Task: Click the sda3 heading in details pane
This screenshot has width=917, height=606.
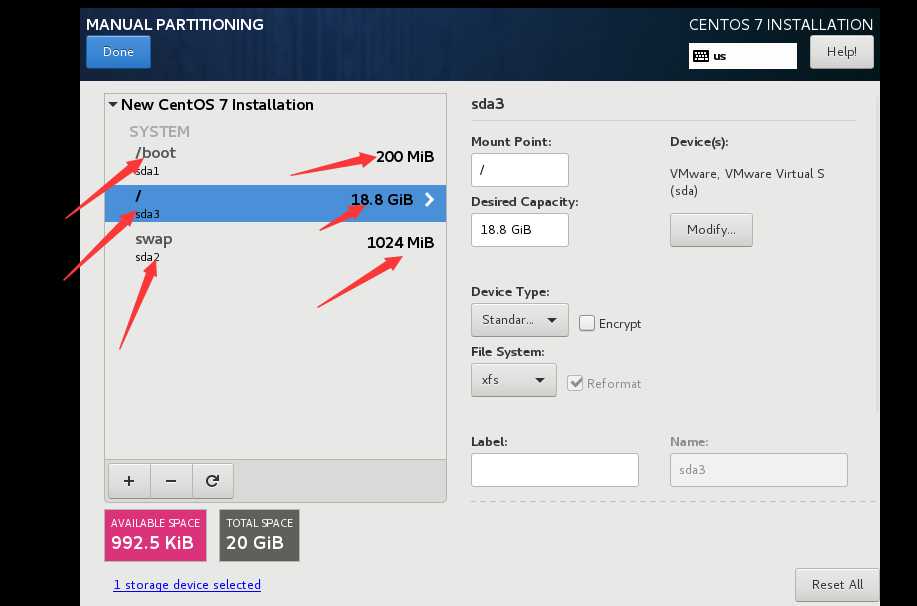Action: pos(488,104)
